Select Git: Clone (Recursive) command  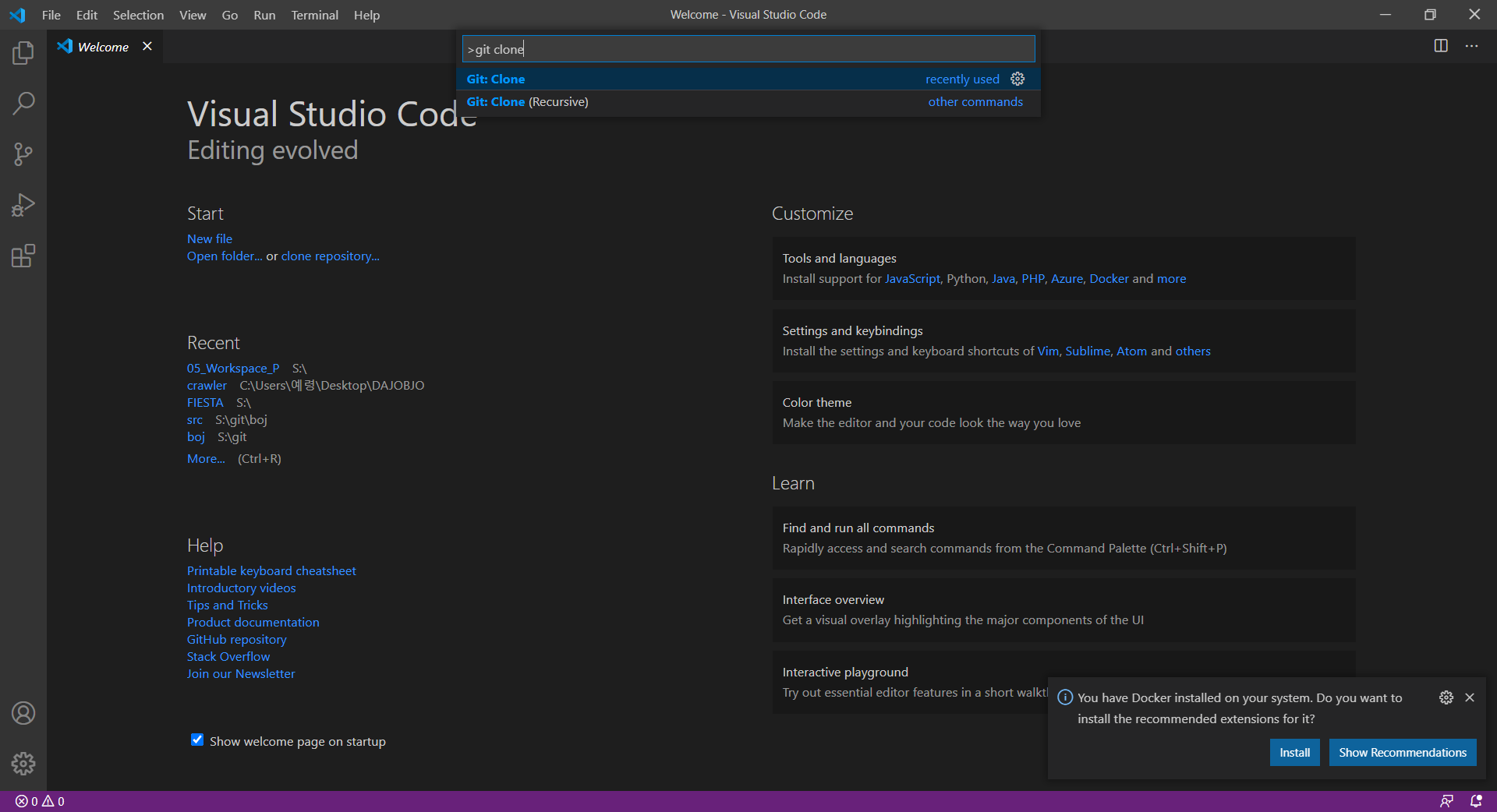pyautogui.click(x=748, y=101)
